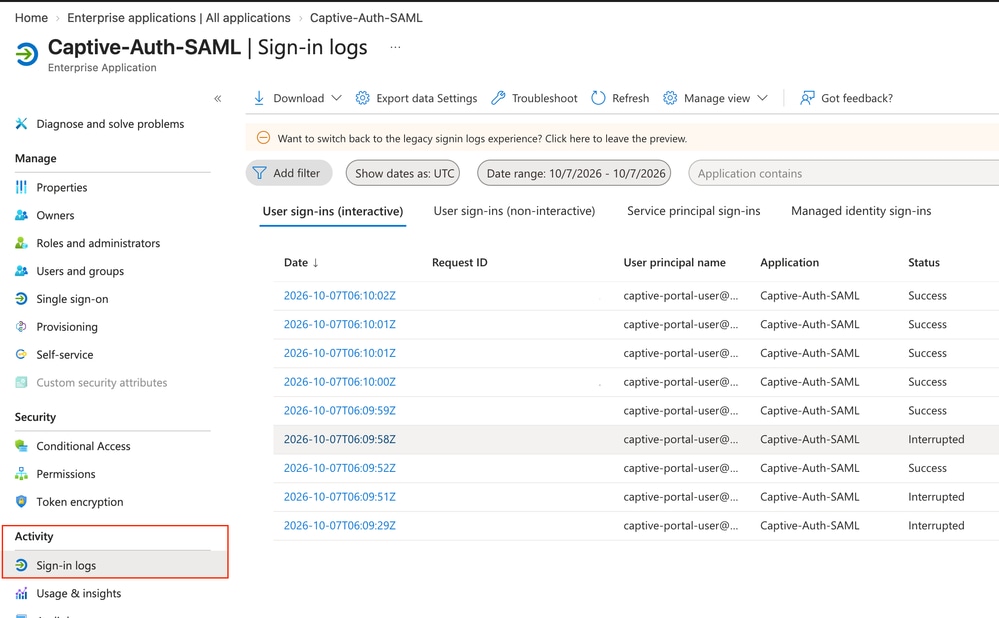The width and height of the screenshot is (999, 618).
Task: Click the Application column header
Action: point(789,262)
